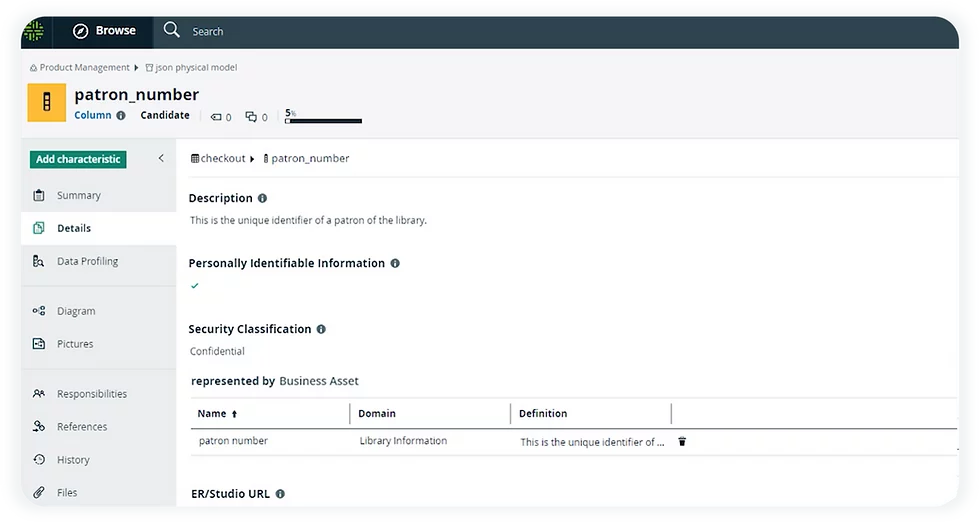This screenshot has height=523, width=980.
Task: Open the References tab
Action: [x=99, y=427]
